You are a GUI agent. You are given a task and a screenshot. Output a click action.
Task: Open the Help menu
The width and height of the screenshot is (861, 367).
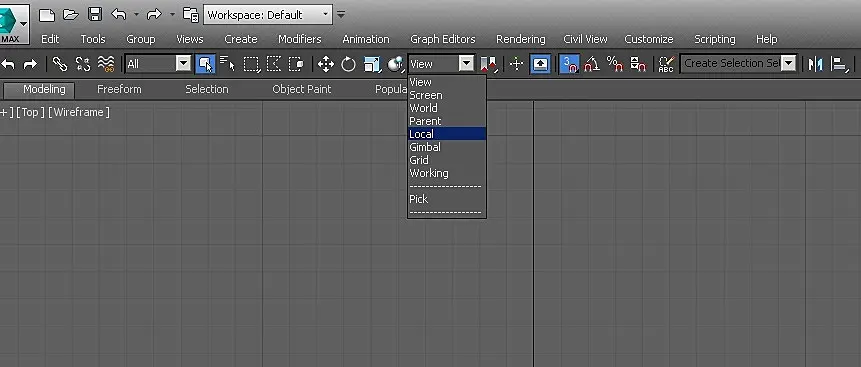pos(767,39)
